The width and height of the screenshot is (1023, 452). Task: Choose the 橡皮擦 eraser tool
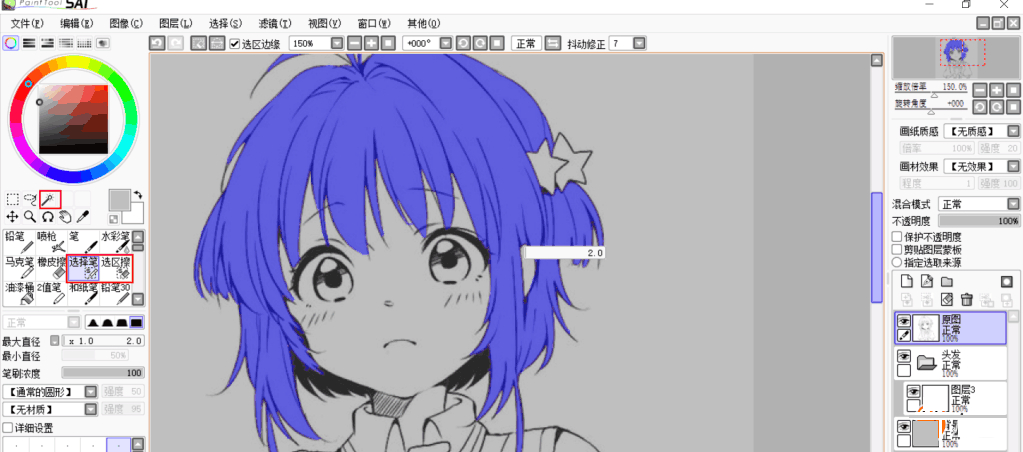pos(51,268)
